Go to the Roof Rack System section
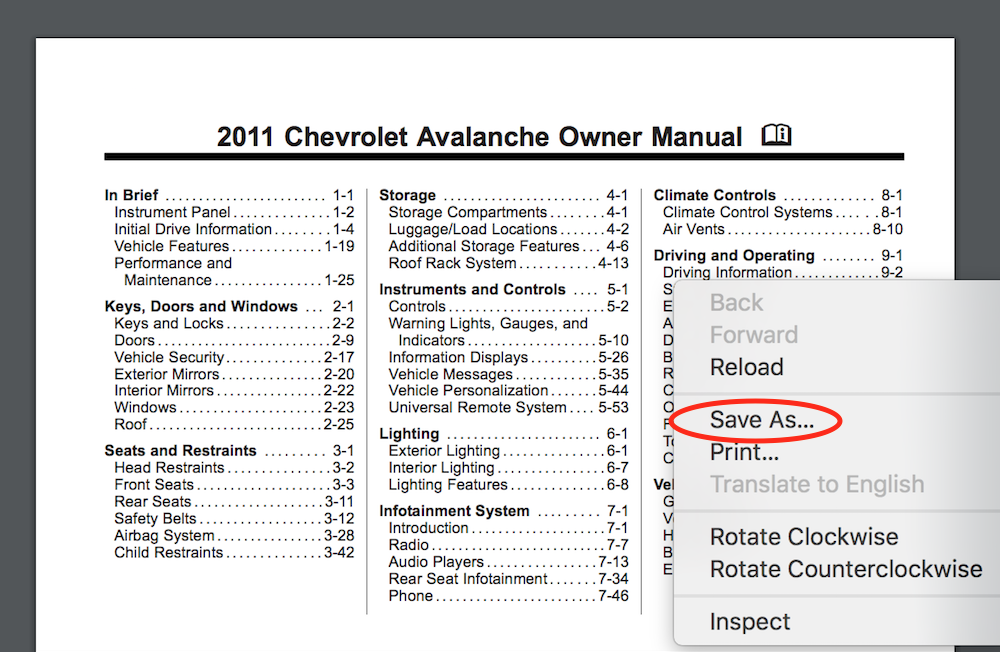Image resolution: width=1000 pixels, height=652 pixels. (452, 264)
